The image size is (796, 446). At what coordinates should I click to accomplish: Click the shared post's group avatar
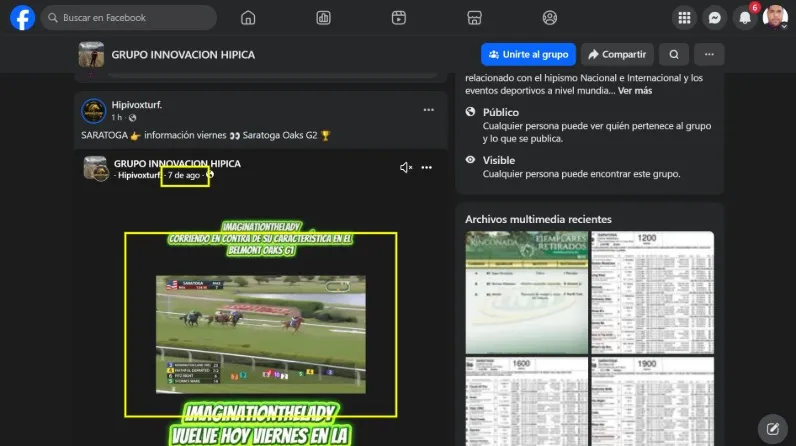[x=95, y=168]
